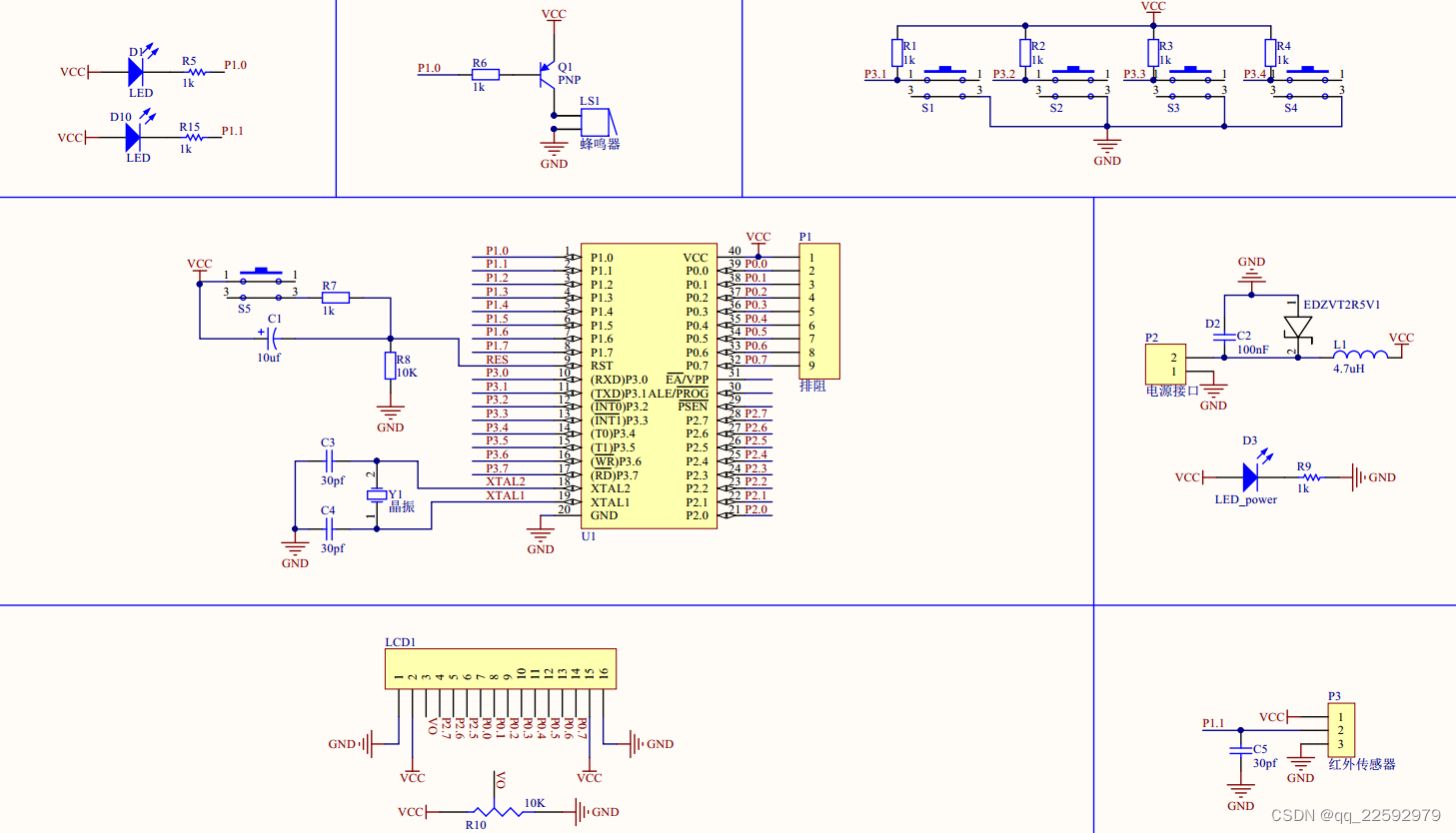Screen dimensions: 1456x833
Task: Select the S2 pushbutton switch
Action: pos(1073,83)
